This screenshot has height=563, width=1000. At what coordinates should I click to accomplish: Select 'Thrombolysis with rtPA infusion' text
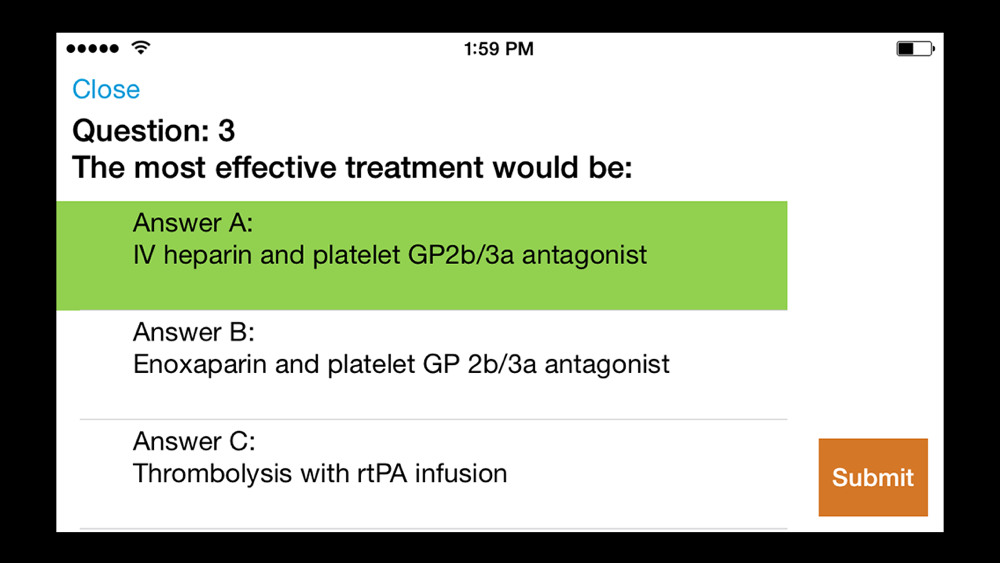pos(320,474)
